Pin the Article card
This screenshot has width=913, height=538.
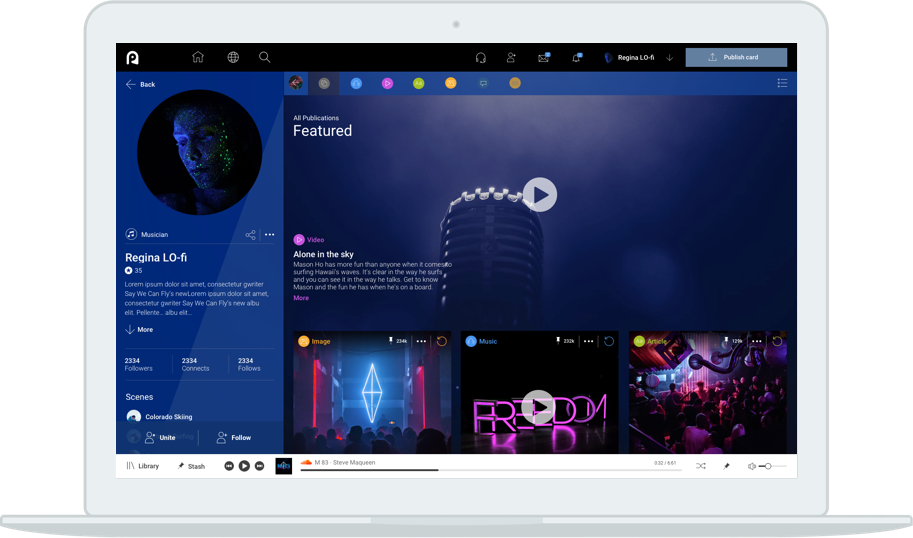pyautogui.click(x=726, y=341)
